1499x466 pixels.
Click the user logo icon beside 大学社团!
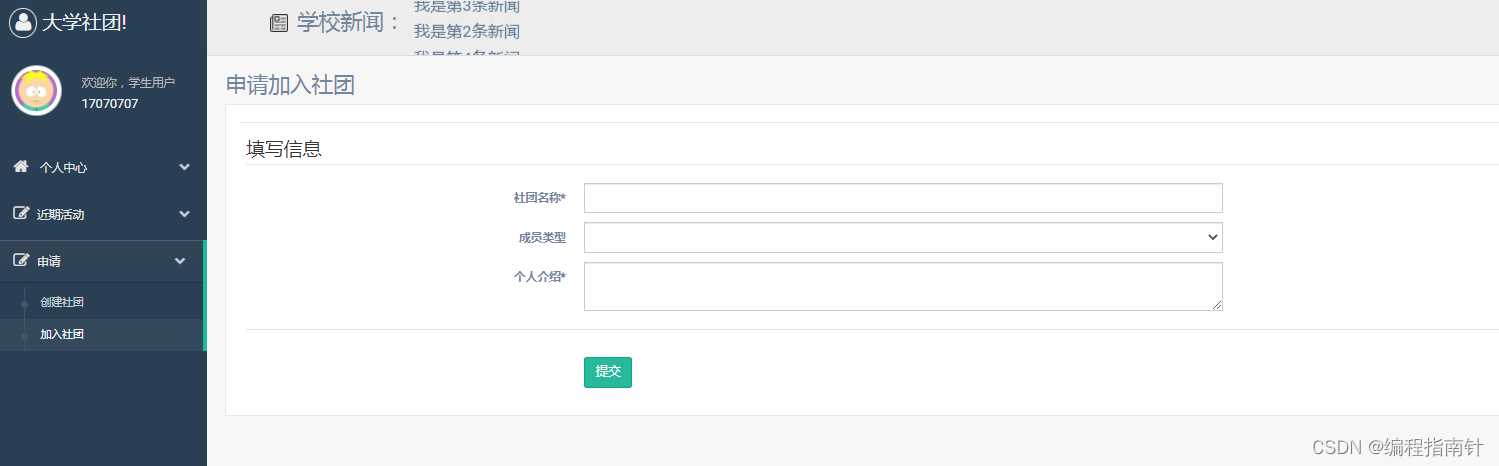(23, 22)
